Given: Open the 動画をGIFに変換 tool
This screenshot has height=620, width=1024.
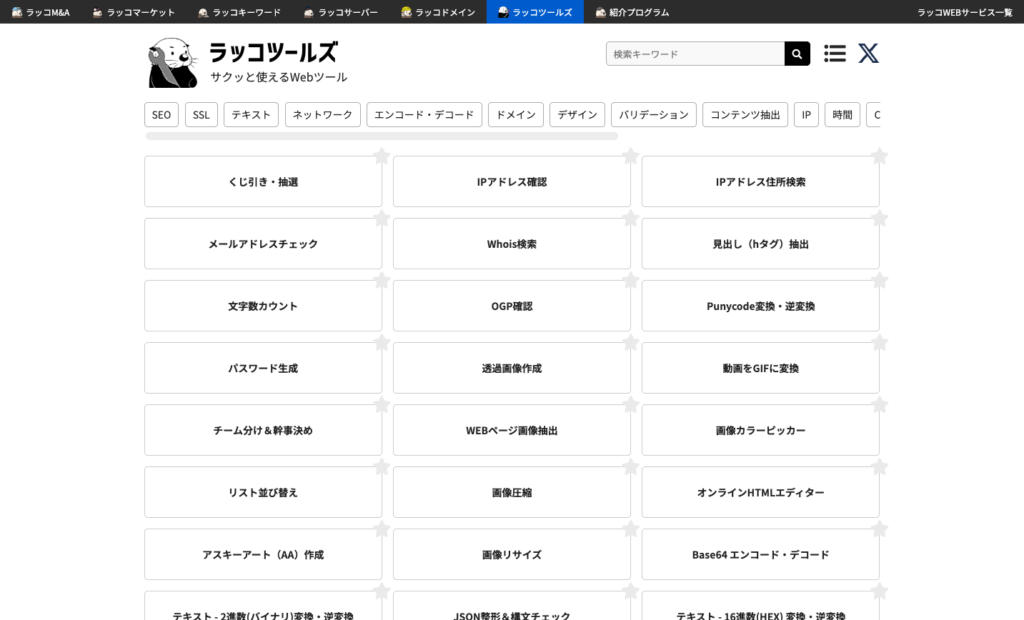Looking at the screenshot, I should coord(761,368).
